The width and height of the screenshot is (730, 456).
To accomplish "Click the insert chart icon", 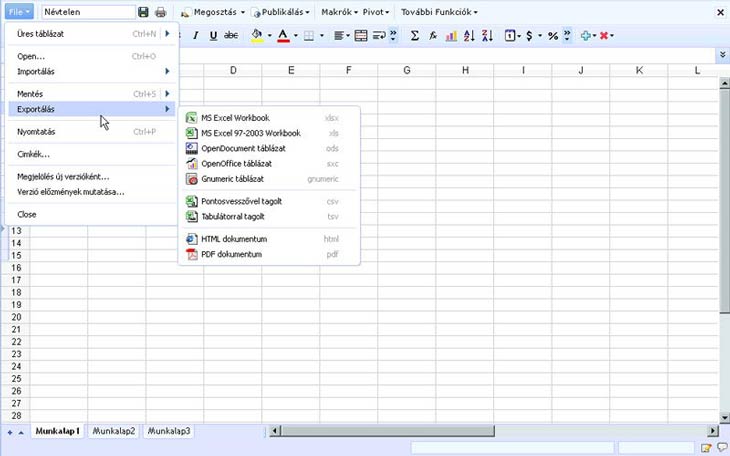I will click(x=451, y=36).
